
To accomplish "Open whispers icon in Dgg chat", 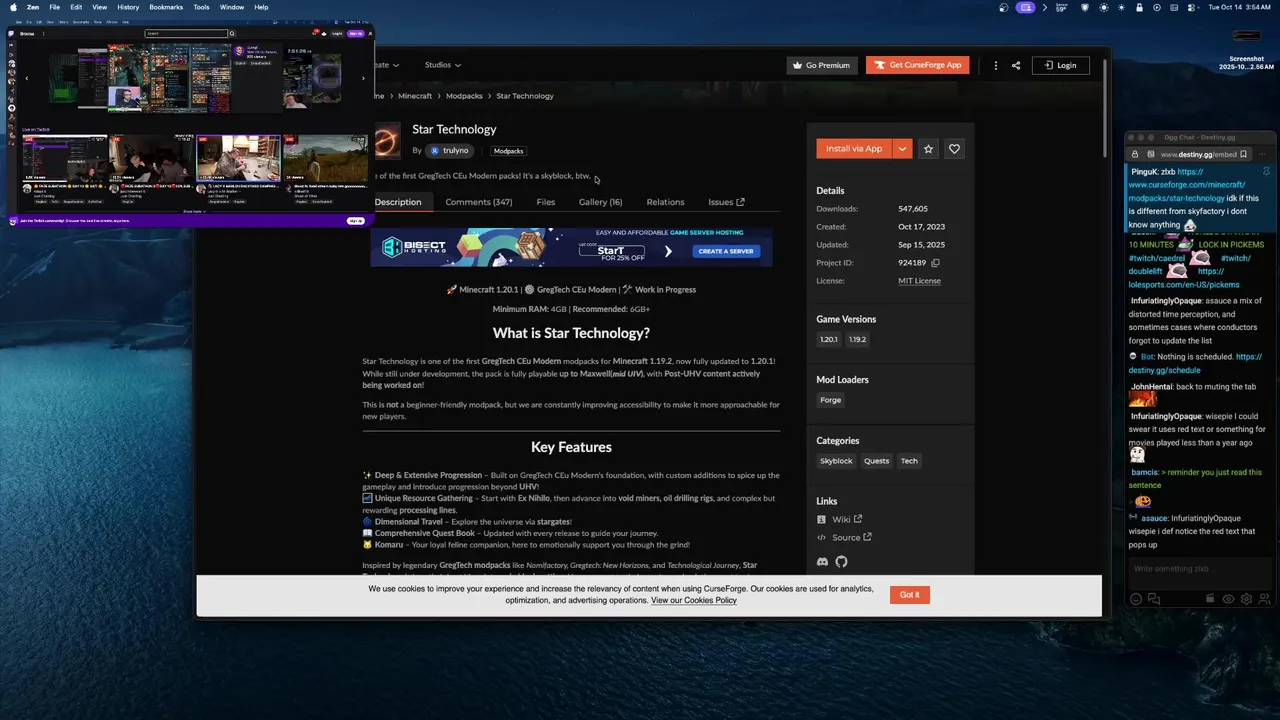I will point(1154,599).
